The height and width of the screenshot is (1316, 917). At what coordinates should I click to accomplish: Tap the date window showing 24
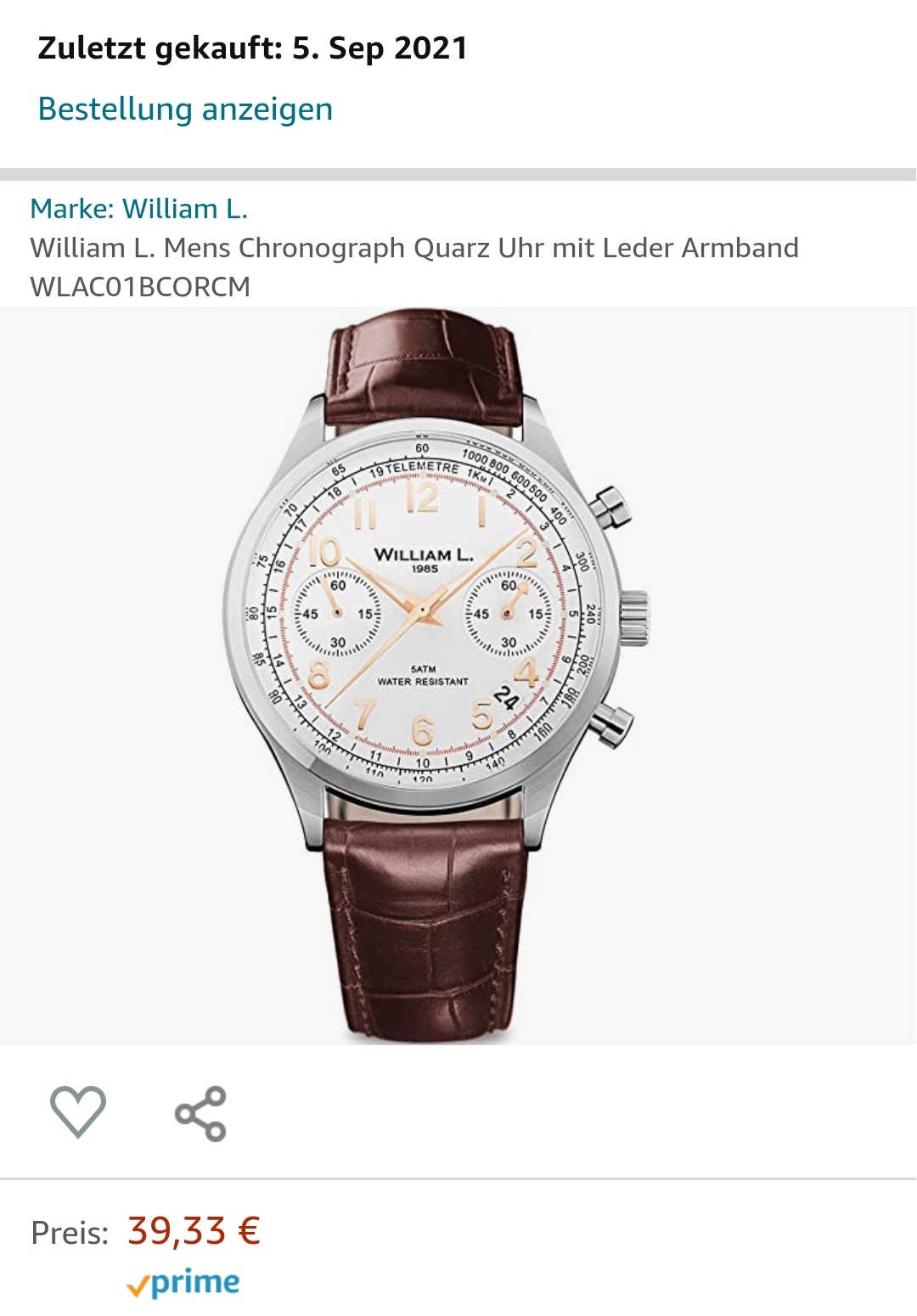pyautogui.click(x=506, y=698)
